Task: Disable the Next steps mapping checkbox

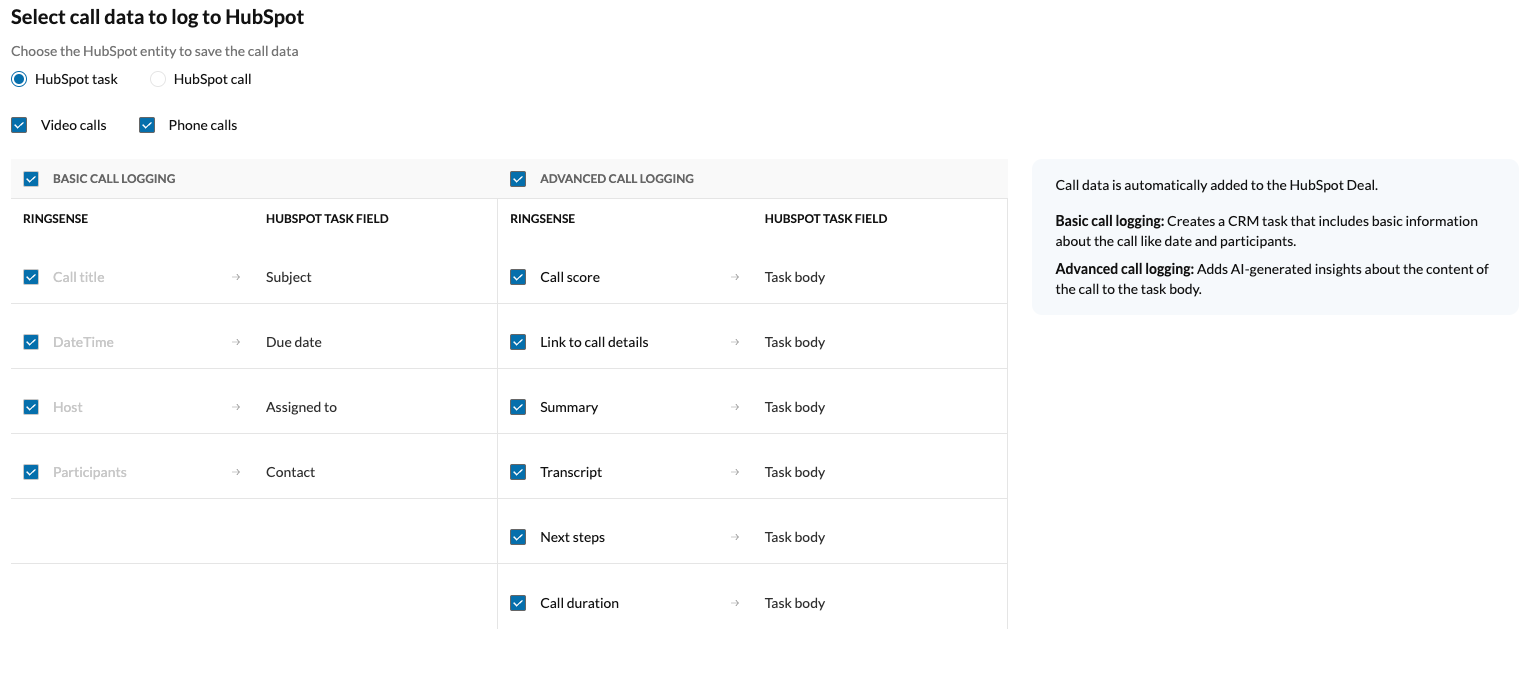Action: tap(518, 537)
